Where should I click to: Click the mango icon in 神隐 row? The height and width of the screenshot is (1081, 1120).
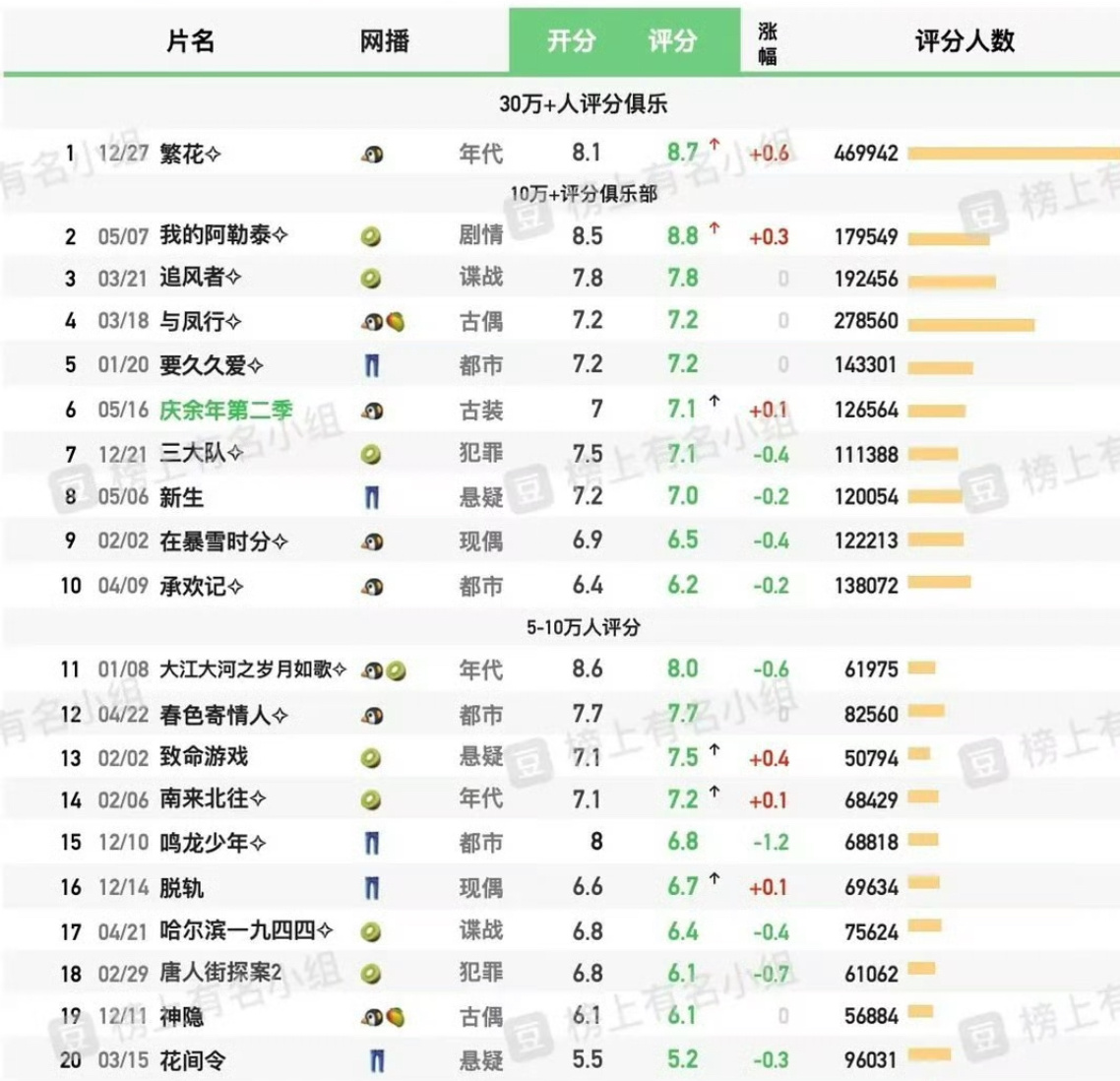click(x=395, y=1017)
